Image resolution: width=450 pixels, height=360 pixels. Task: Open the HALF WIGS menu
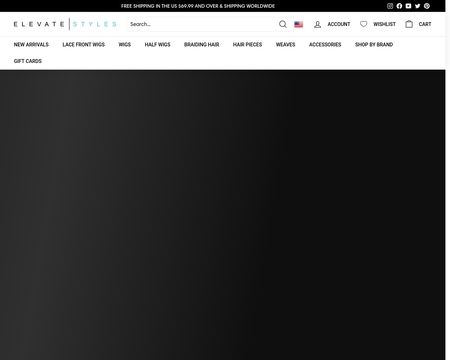tap(157, 45)
